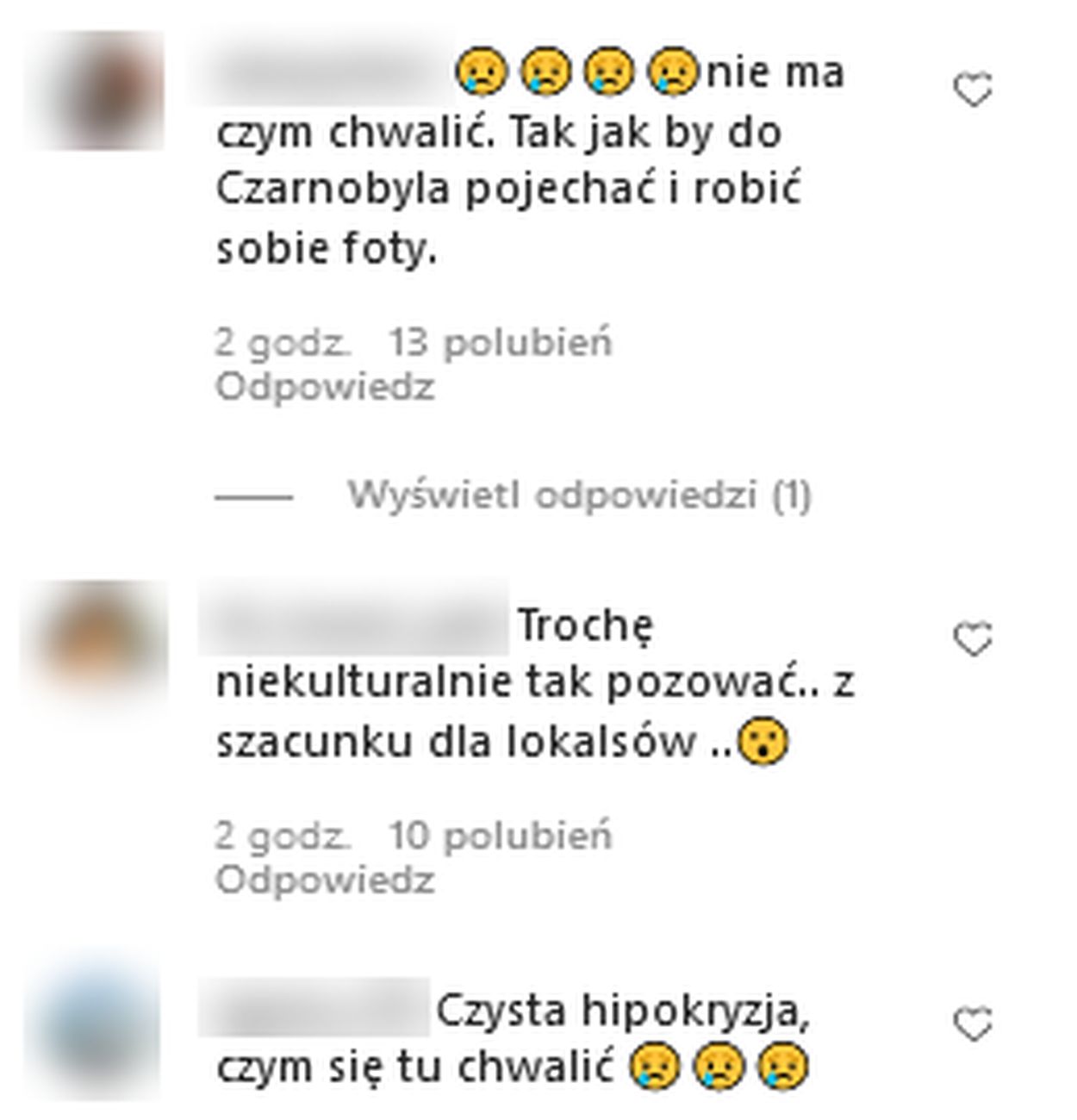Open third comment's blurred username
The height and width of the screenshot is (1120, 1077).
click(x=314, y=1006)
